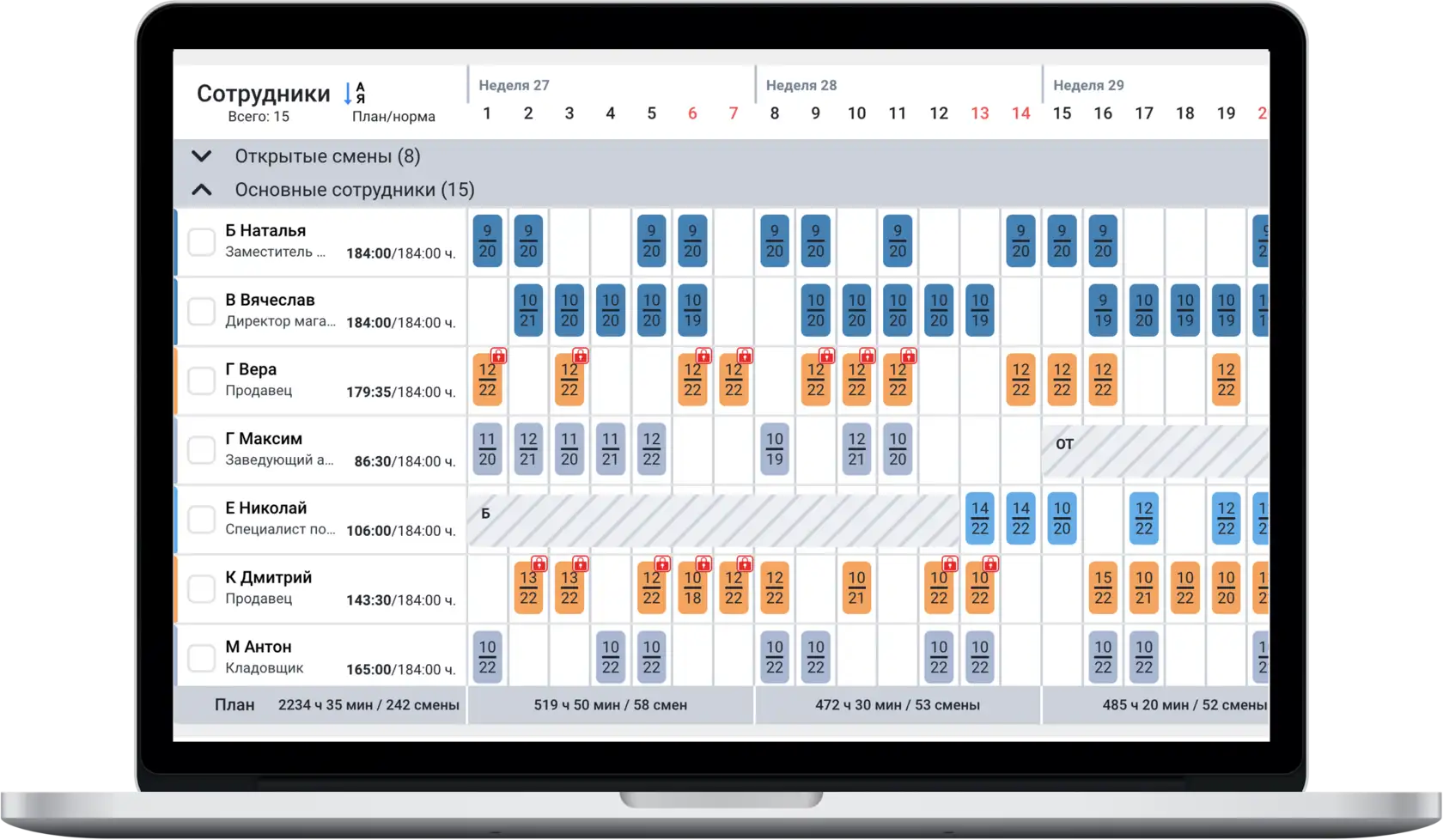This screenshot has height=840, width=1443.
Task: Click lock icon on Г Вера's day 6 shift
Action: [x=703, y=356]
